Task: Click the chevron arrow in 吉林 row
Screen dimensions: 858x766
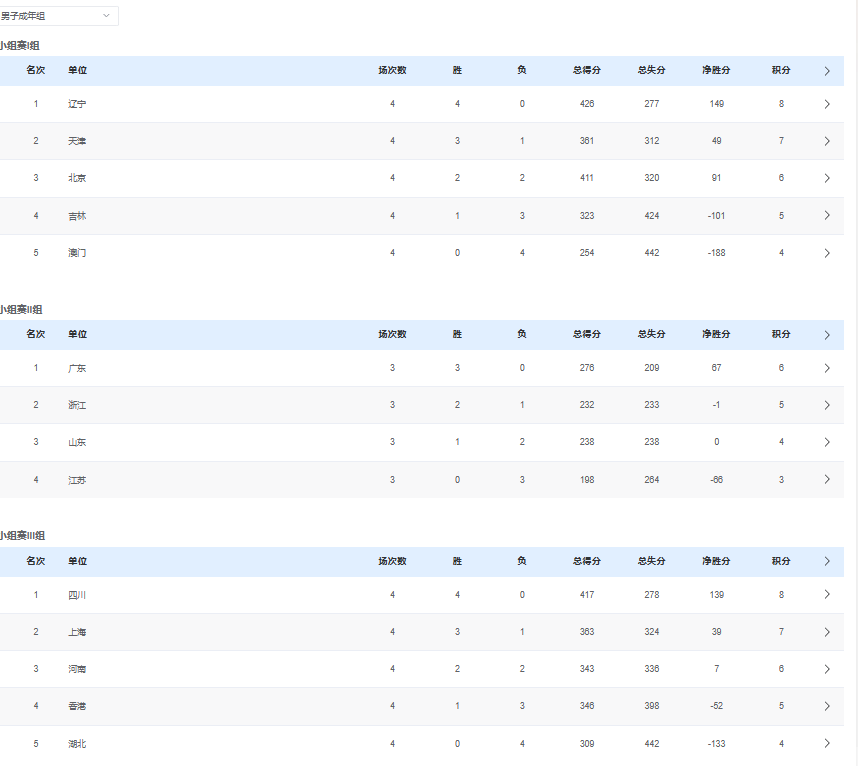Action: point(827,216)
